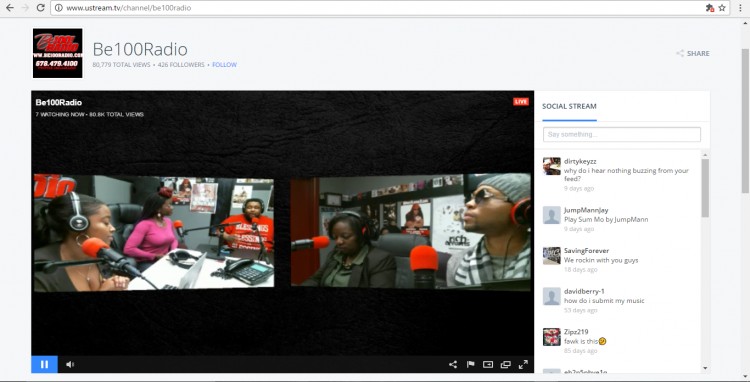Click the flag report icon in player
This screenshot has height=382, width=750.
click(470, 364)
